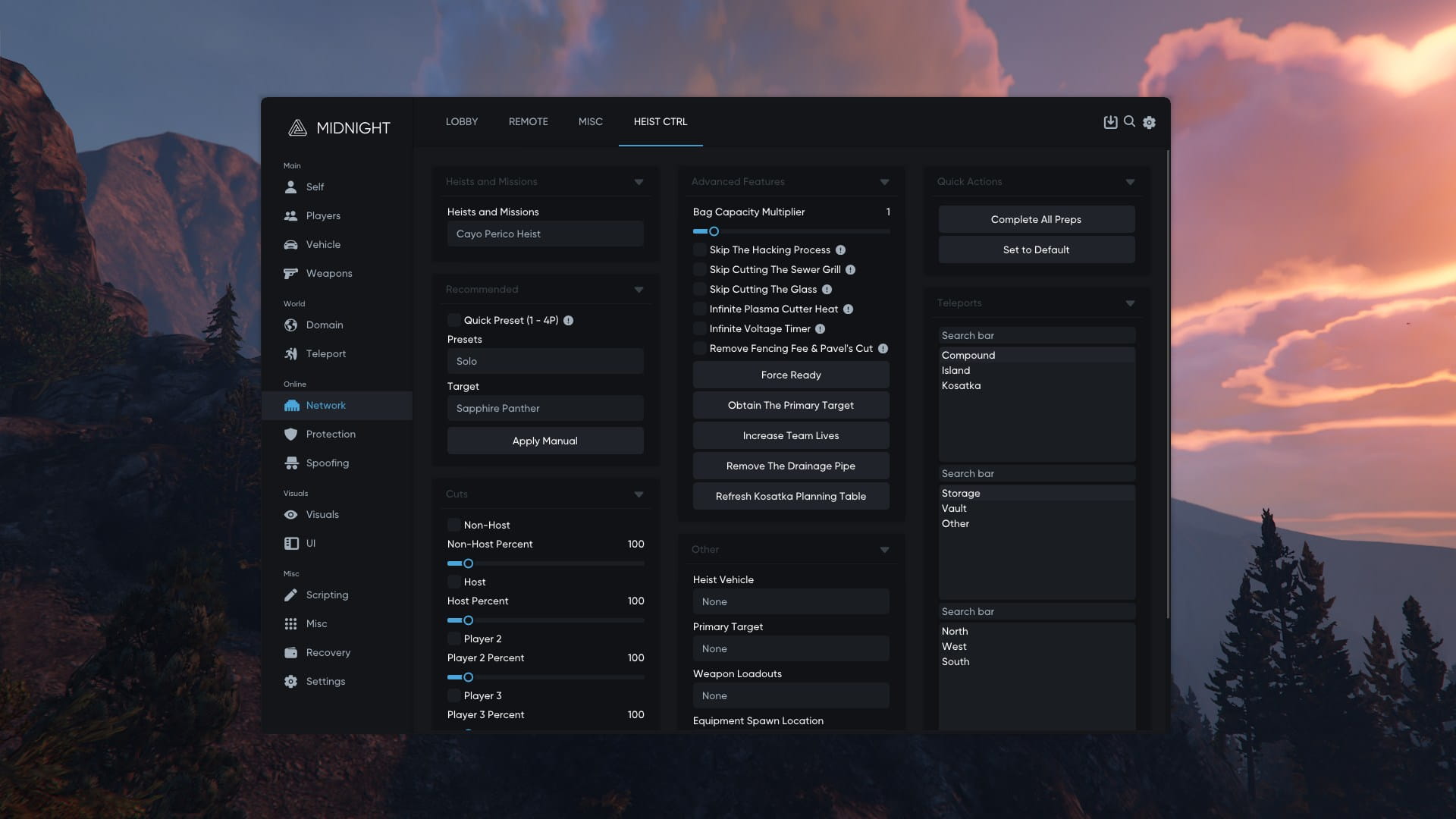Enable Skip Cutting The Glass checkbox
The height and width of the screenshot is (819, 1456).
click(699, 290)
